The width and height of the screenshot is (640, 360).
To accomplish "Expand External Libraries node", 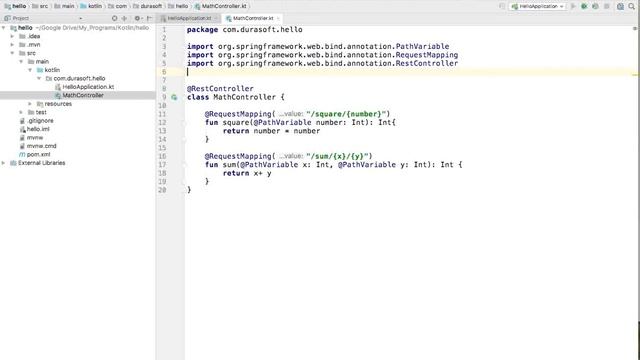I will [x=4, y=163].
